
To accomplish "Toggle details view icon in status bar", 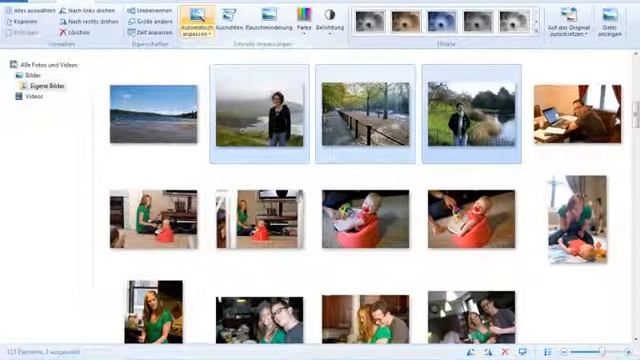I will pos(548,352).
